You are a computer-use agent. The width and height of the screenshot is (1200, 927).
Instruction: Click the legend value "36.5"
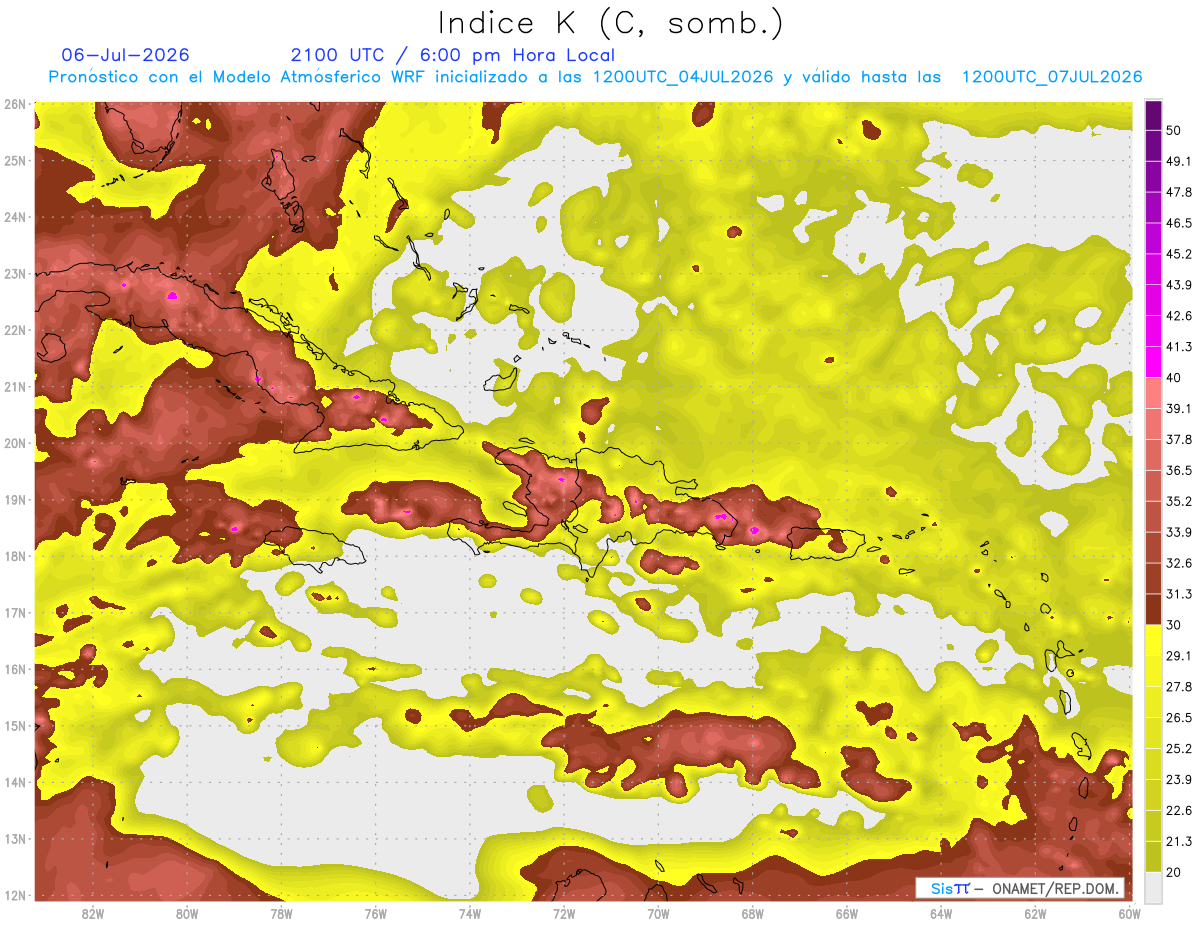(1179, 470)
